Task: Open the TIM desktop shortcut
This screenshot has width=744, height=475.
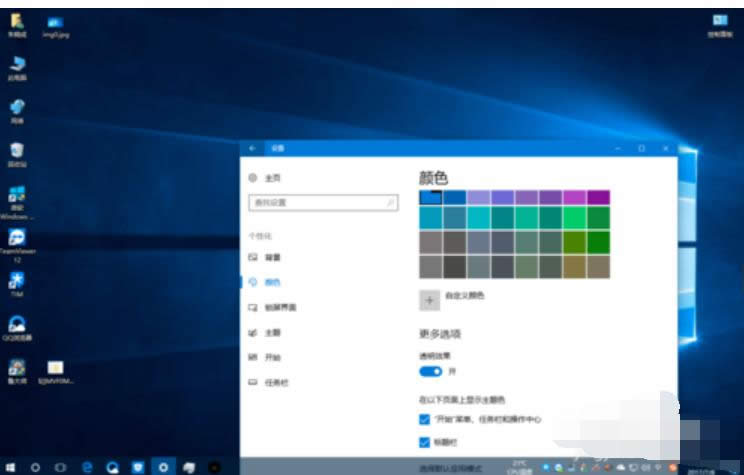Action: [x=17, y=282]
